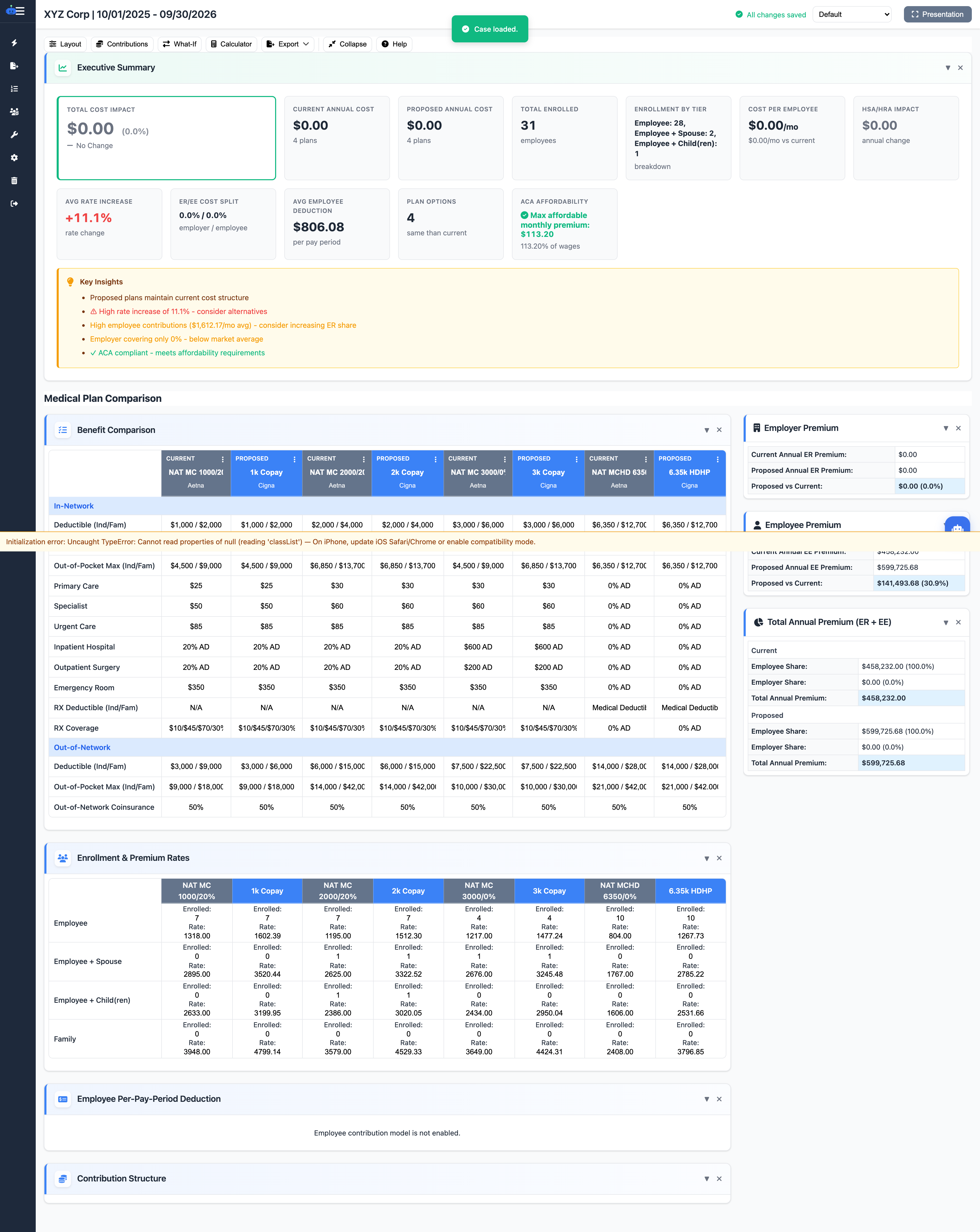Open the document export icon in the sidebar
Viewport: 980px width, 1232px height.
(x=14, y=66)
